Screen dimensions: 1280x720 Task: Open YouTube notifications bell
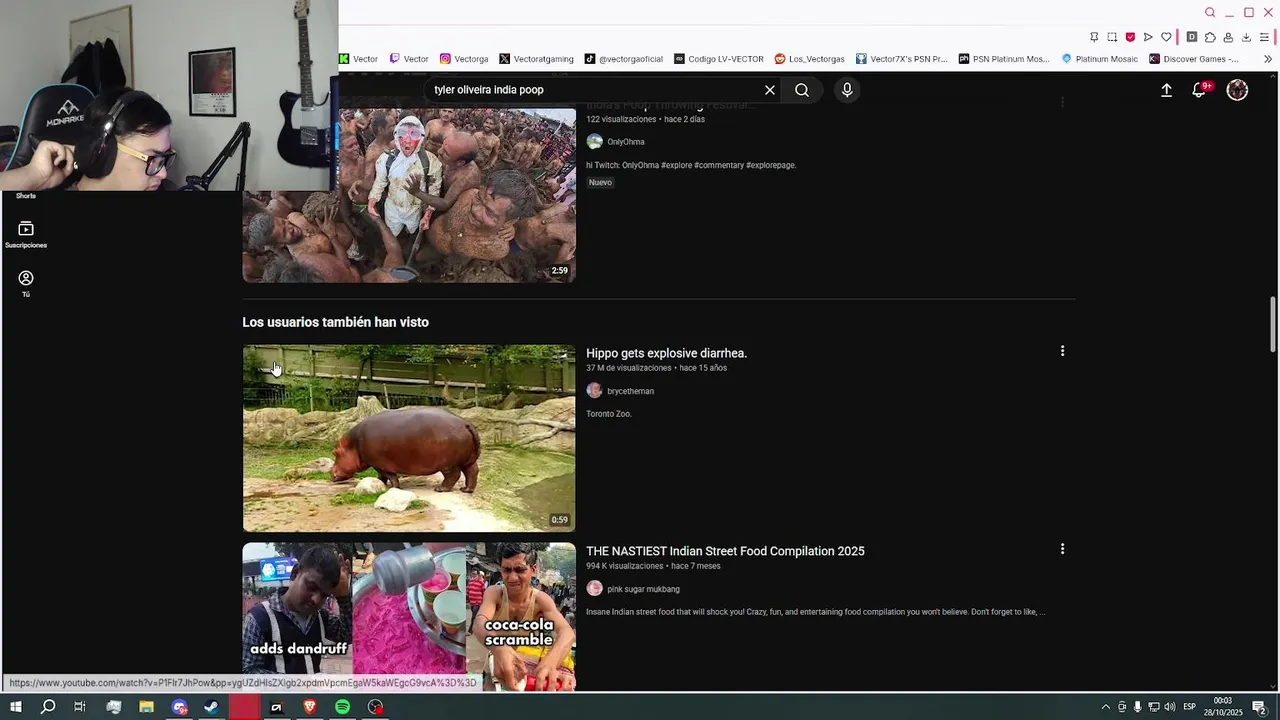pos(1199,90)
